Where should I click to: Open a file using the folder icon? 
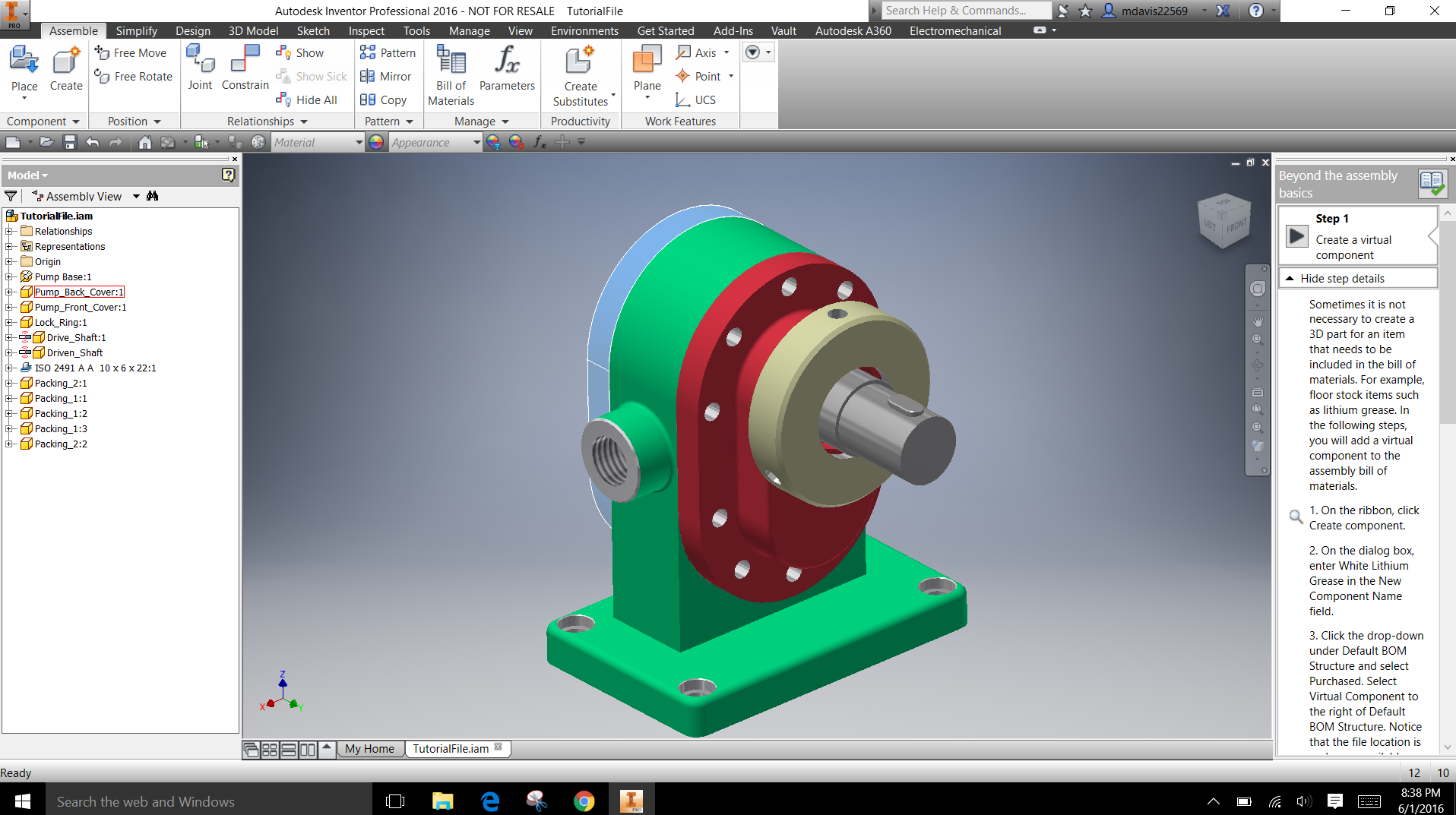(46, 142)
